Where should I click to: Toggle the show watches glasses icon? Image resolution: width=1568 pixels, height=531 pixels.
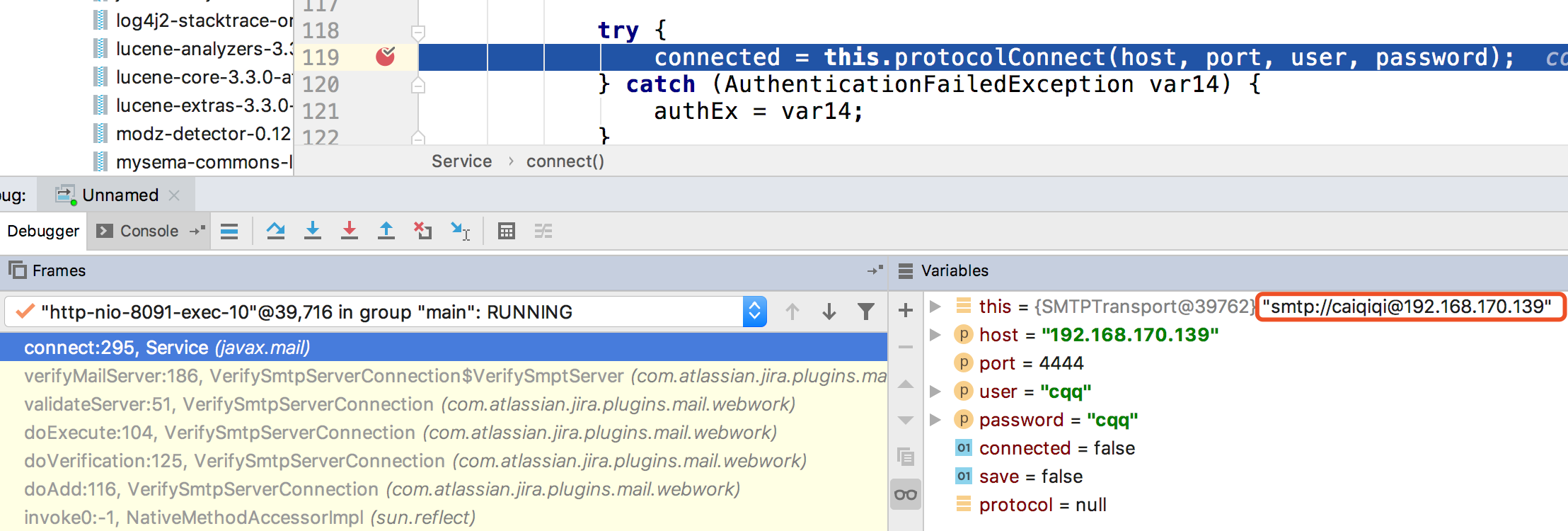tap(906, 494)
